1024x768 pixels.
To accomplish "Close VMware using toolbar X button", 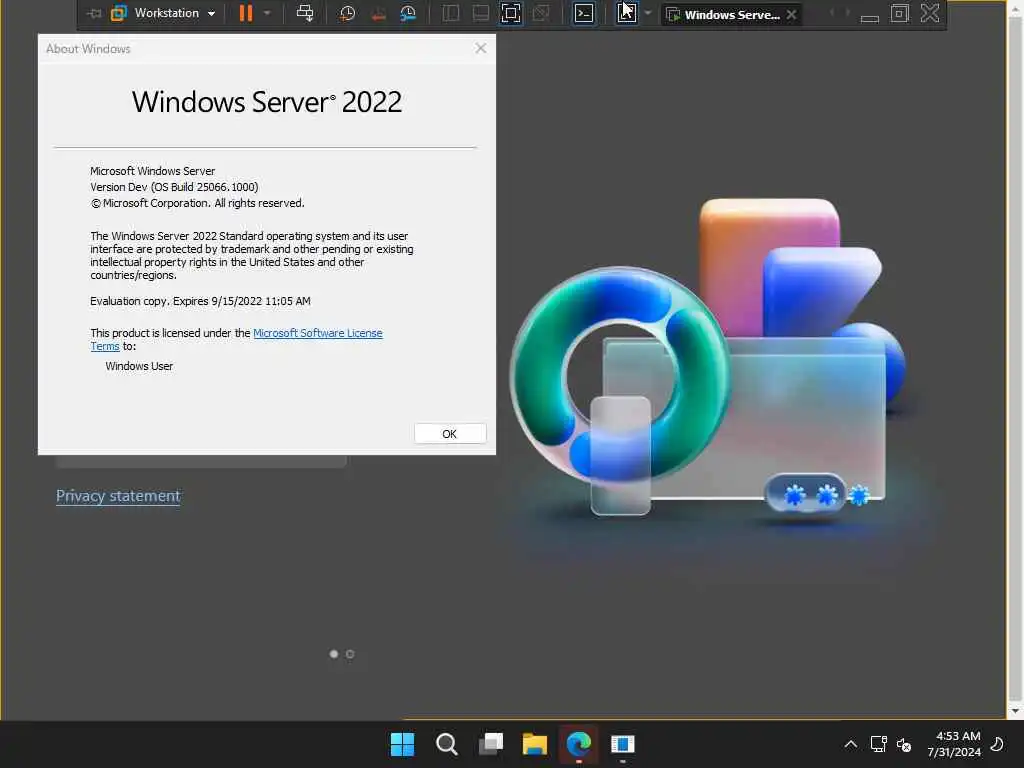I will (x=930, y=13).
